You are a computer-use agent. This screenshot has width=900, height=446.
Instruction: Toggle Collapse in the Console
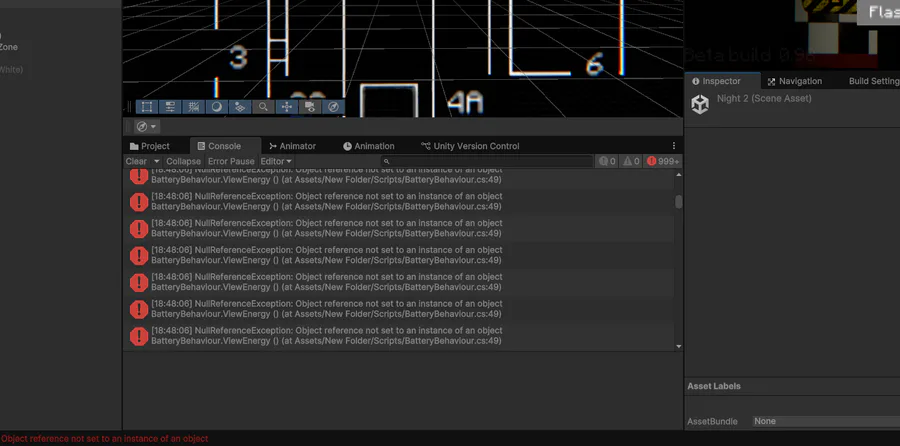coord(184,161)
